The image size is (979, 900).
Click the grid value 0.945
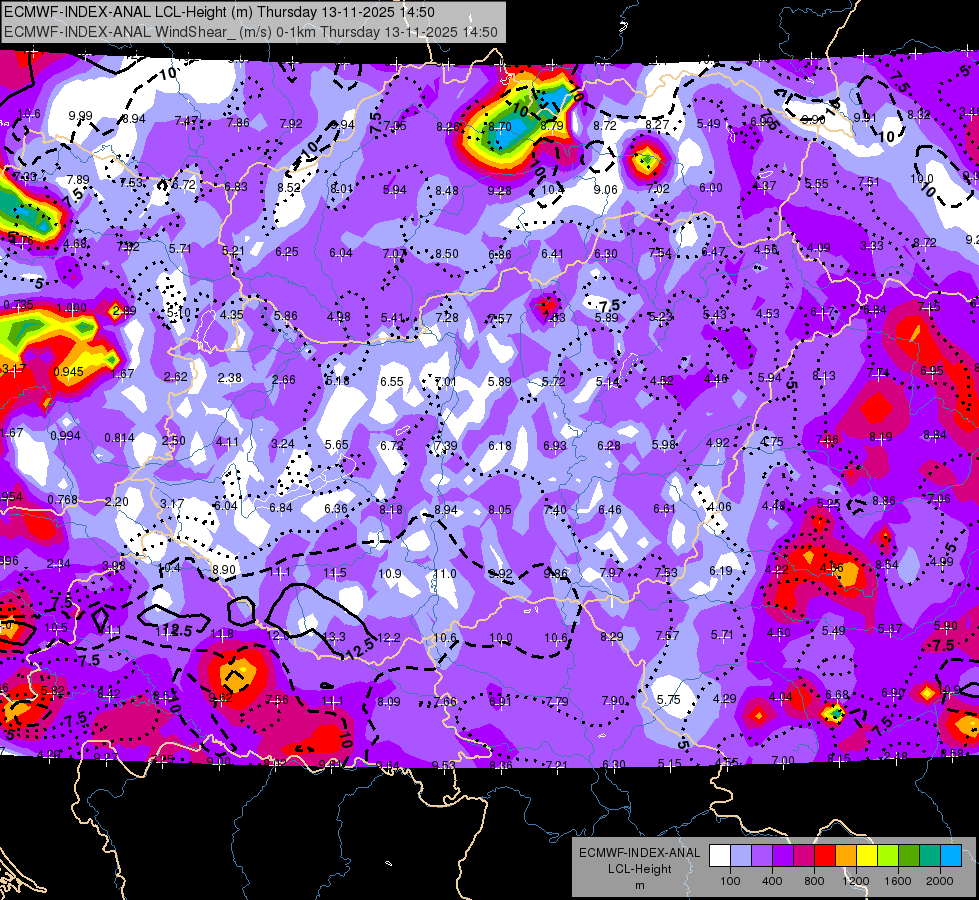(x=68, y=372)
